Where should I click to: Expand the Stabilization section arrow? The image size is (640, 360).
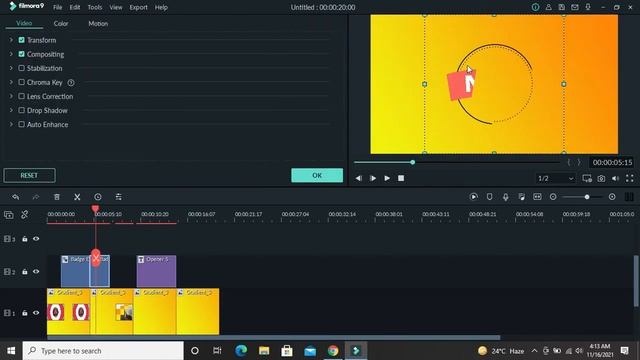[11, 68]
